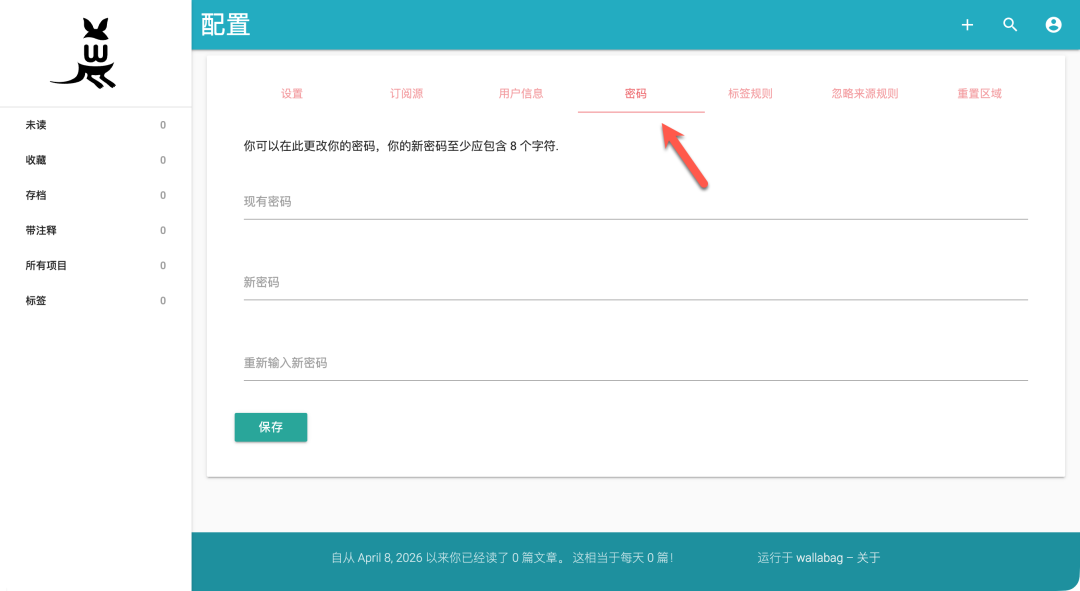
Task: Focus the 新密码 input field
Action: (635, 283)
